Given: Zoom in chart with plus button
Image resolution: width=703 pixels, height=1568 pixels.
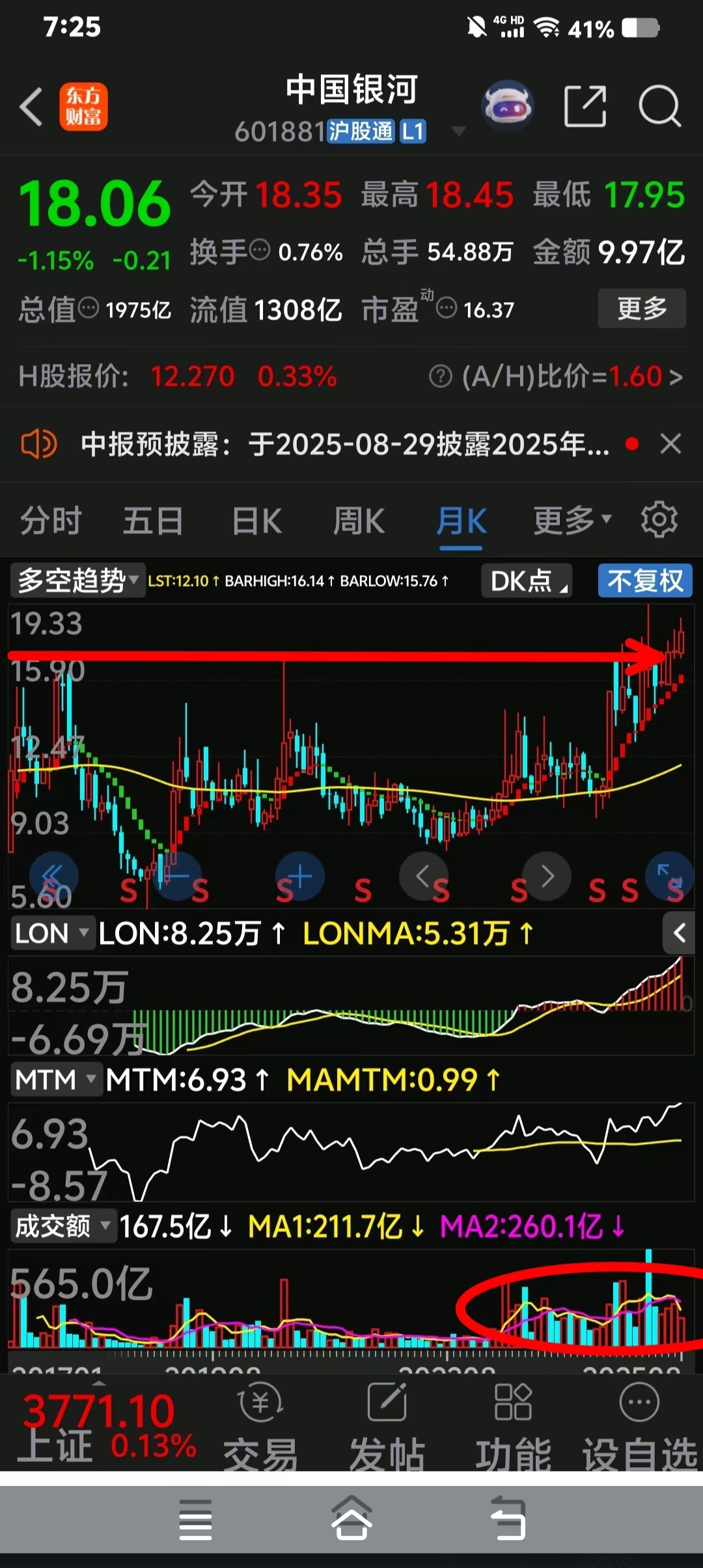Looking at the screenshot, I should [300, 876].
